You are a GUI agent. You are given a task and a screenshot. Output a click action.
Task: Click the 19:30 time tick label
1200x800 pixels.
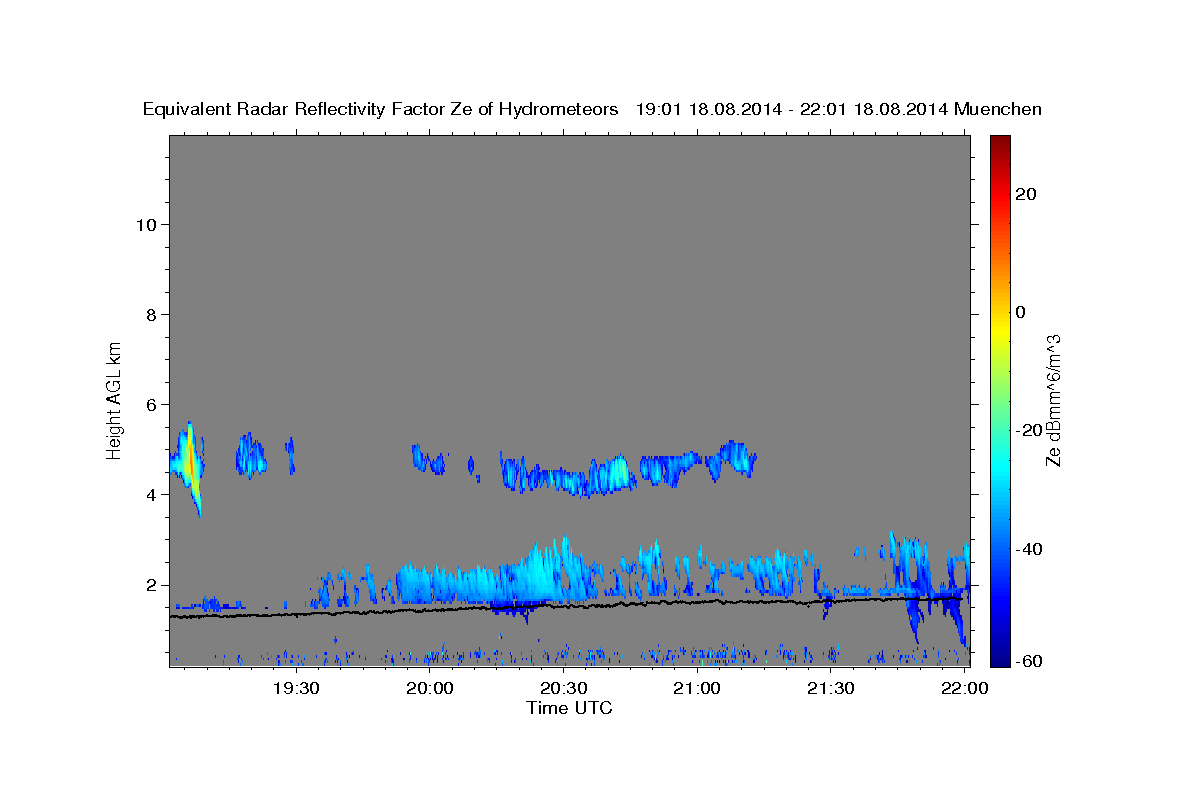pyautogui.click(x=297, y=688)
